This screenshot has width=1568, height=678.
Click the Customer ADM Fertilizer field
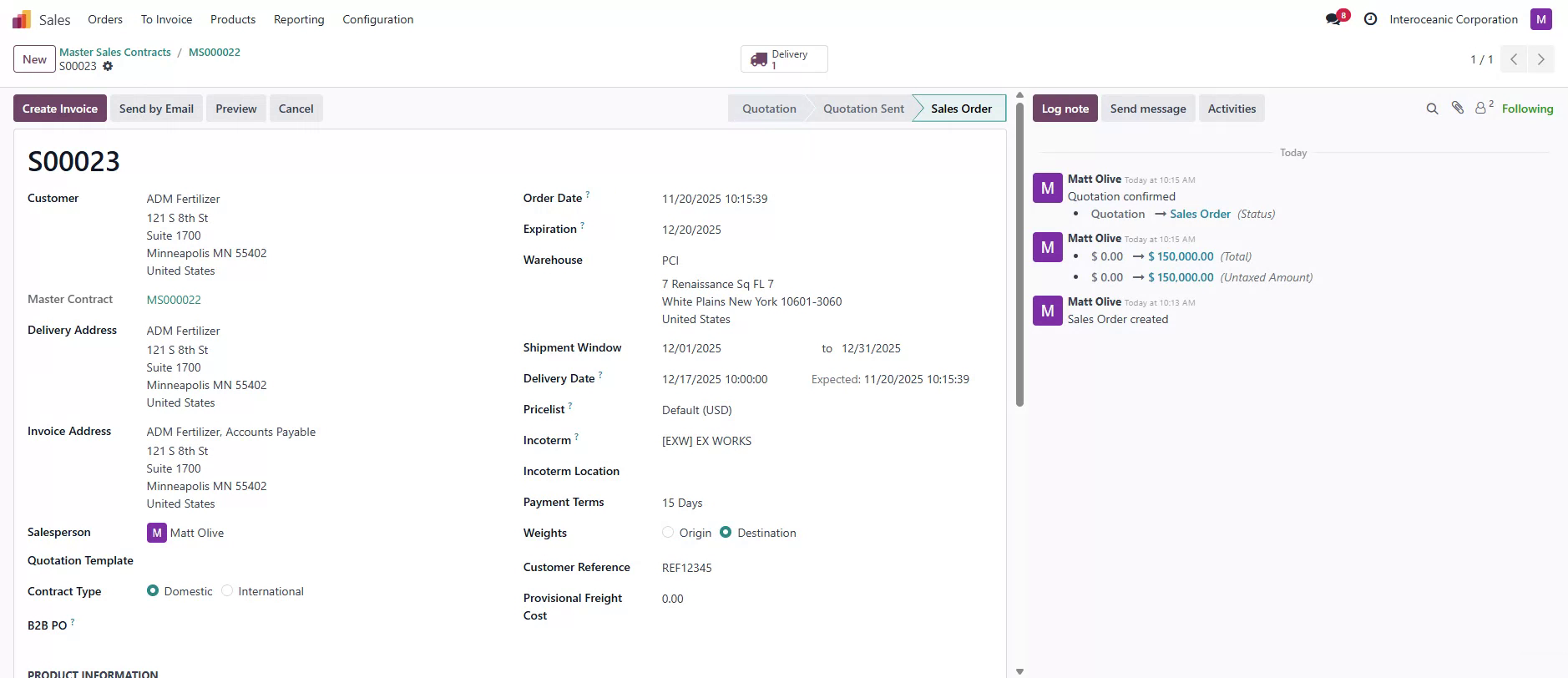[183, 199]
